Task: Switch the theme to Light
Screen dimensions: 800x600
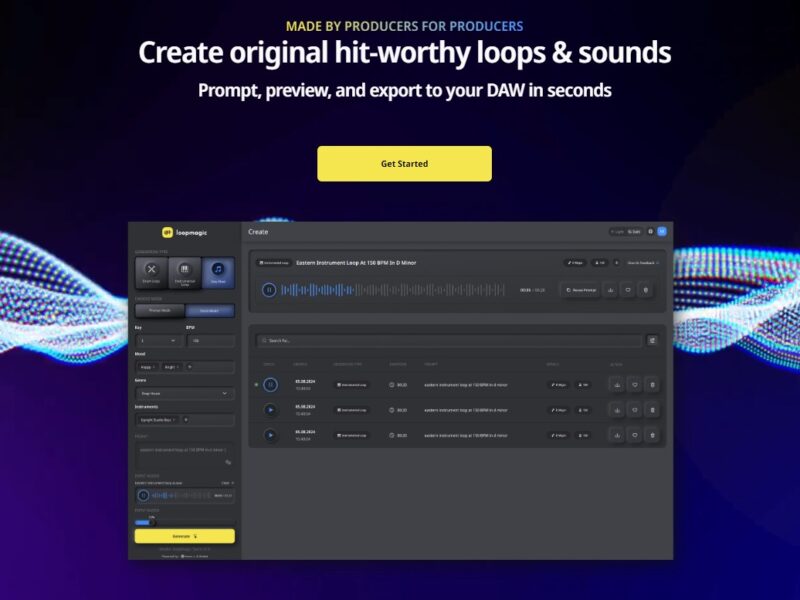Action: coord(616,231)
